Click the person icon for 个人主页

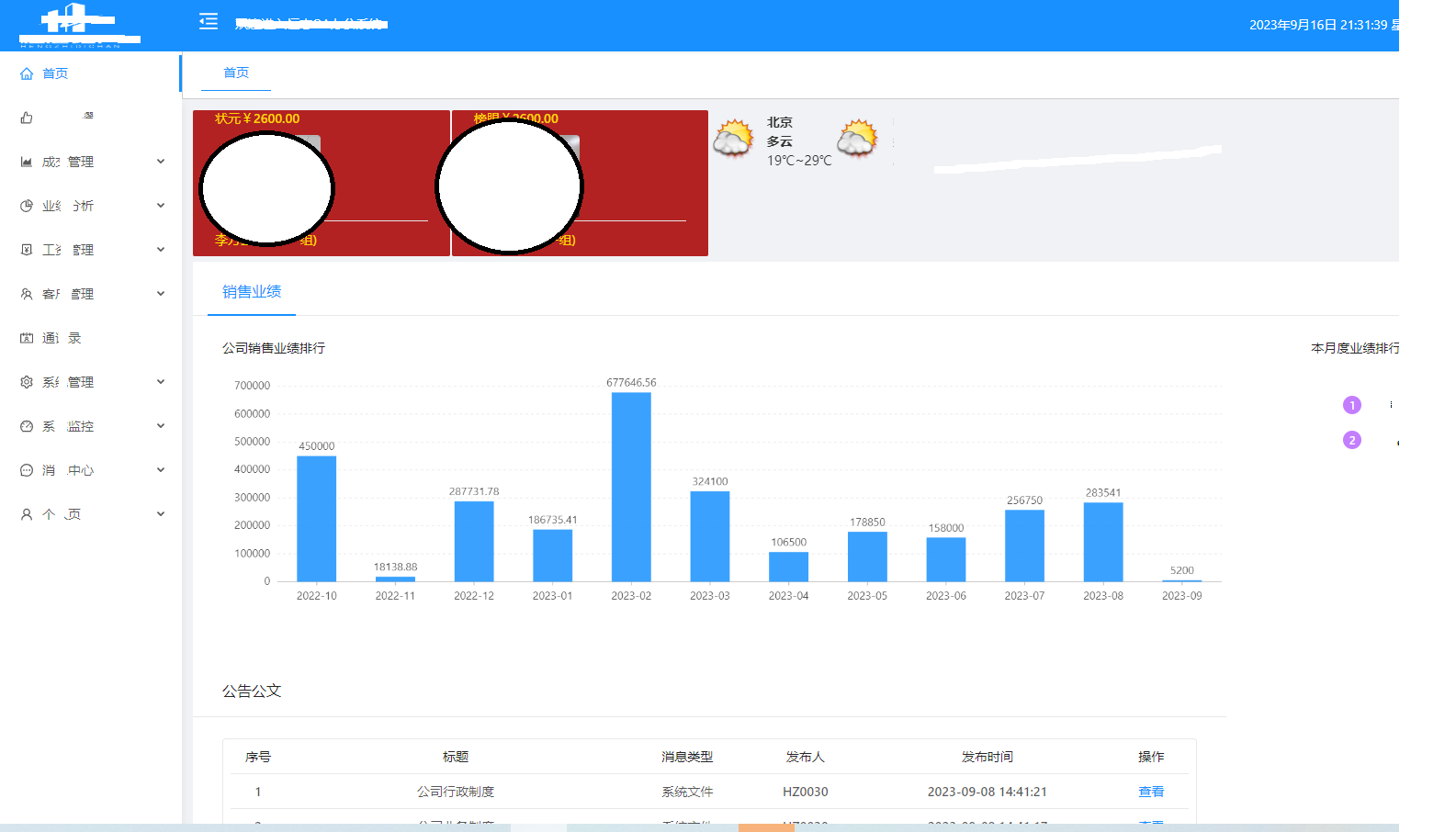[x=27, y=514]
